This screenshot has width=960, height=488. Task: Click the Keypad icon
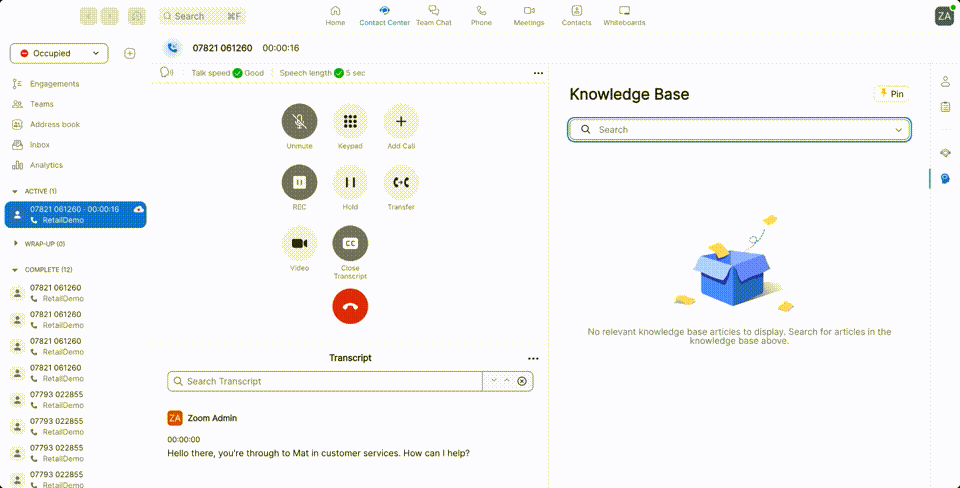[x=350, y=122]
